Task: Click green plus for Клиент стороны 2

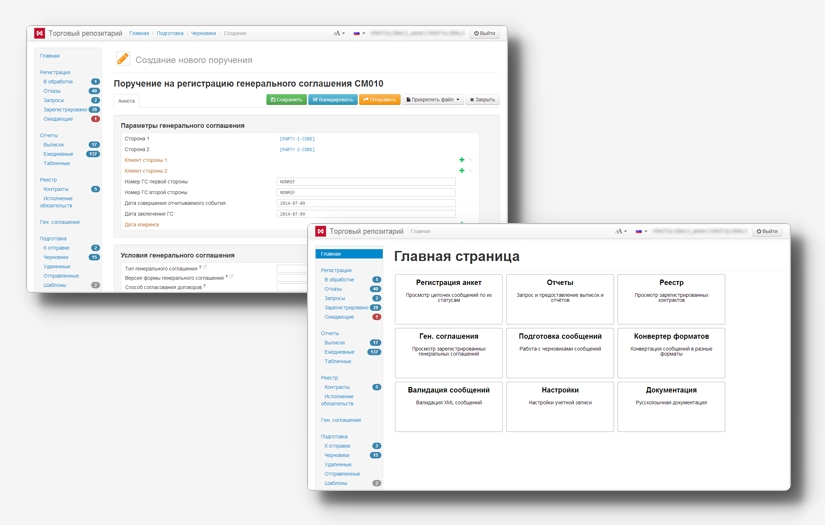Action: [461, 171]
